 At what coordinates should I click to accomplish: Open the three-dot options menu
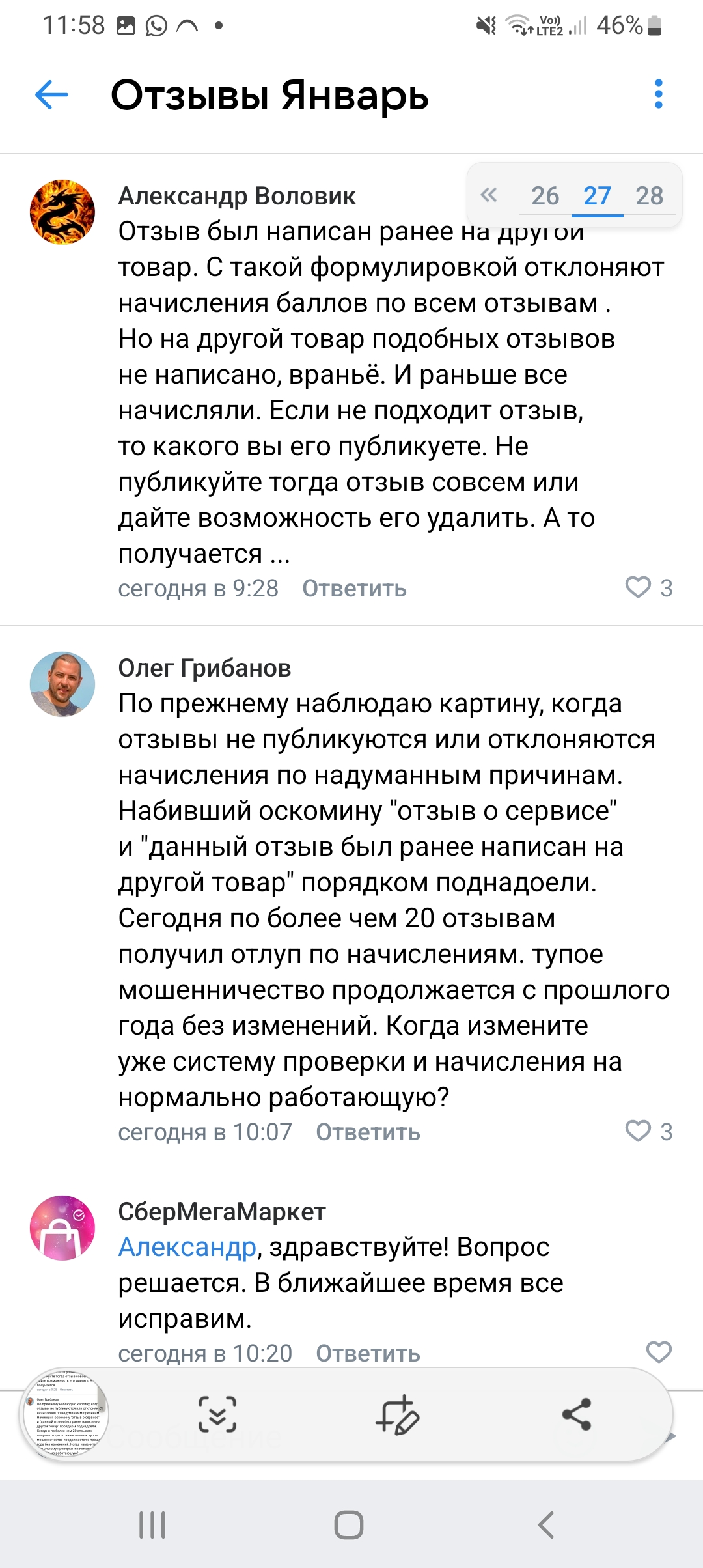pos(659,94)
